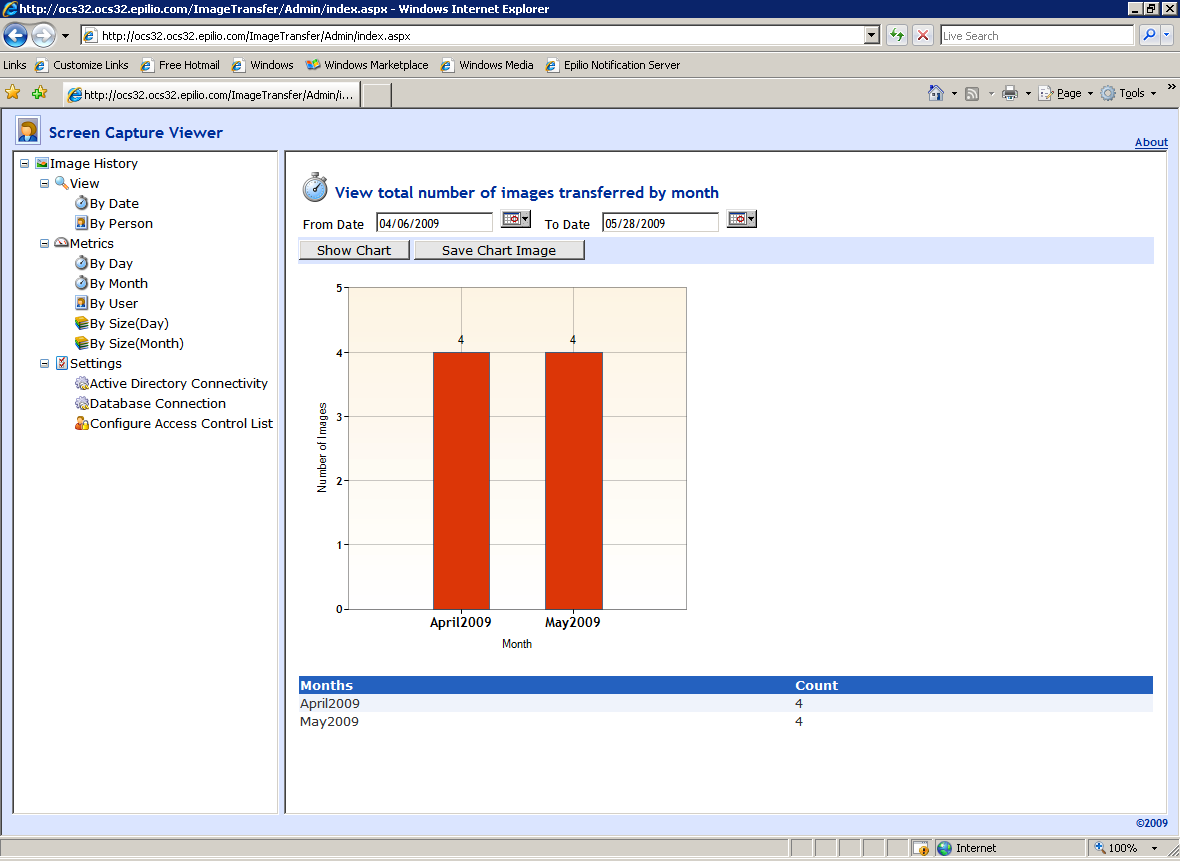The image size is (1180, 861).
Task: Click the Add to Favorites icon
Action: 39,93
